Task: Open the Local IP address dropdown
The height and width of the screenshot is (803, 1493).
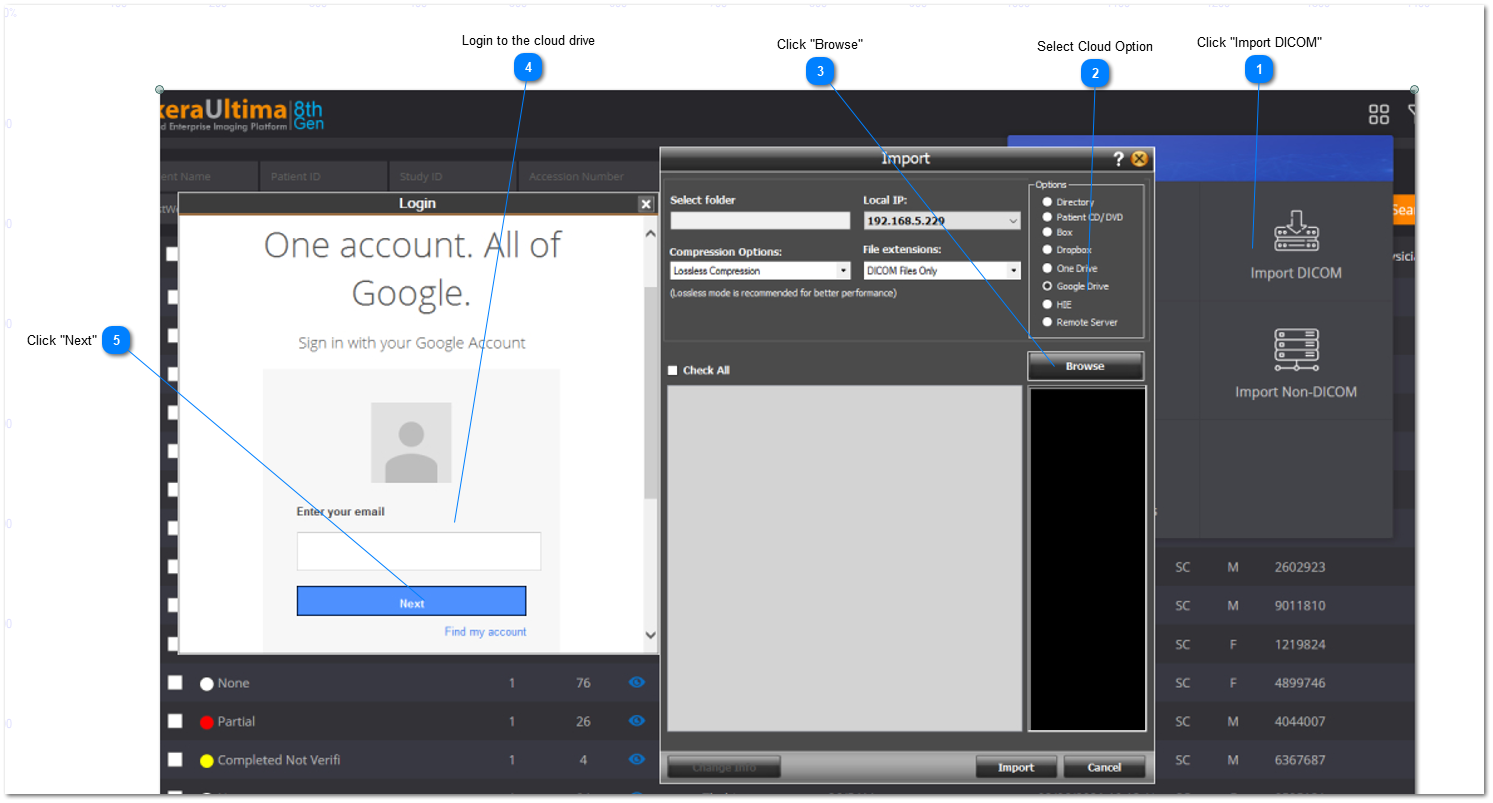Action: pyautogui.click(x=1014, y=220)
